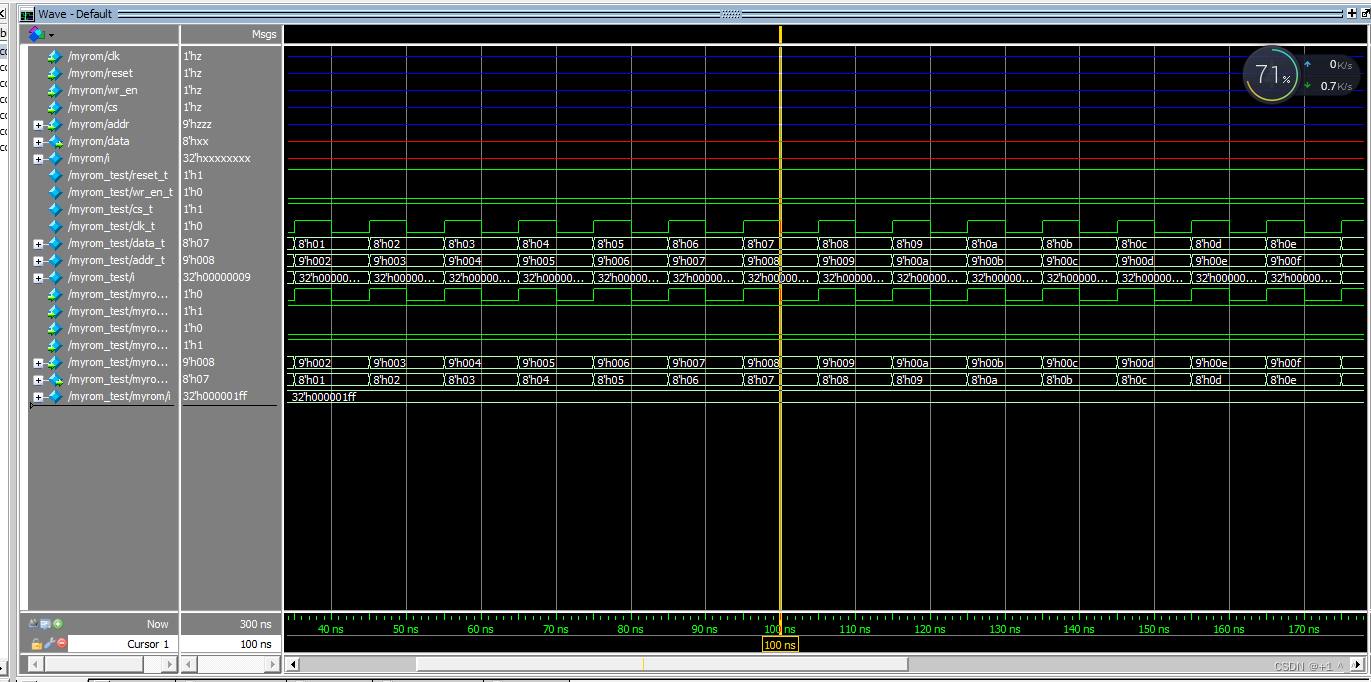Click /myrom_test/addr_t signal icon

pyautogui.click(x=55, y=260)
